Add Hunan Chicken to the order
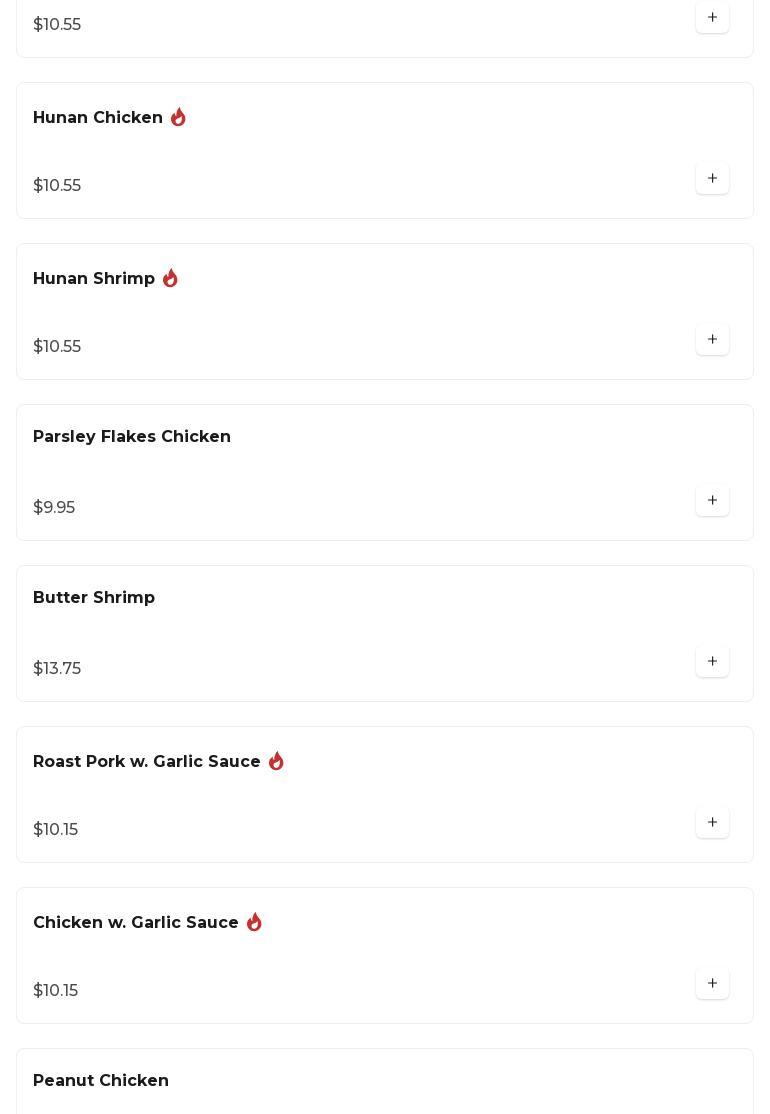The image size is (770, 1114). [712, 178]
